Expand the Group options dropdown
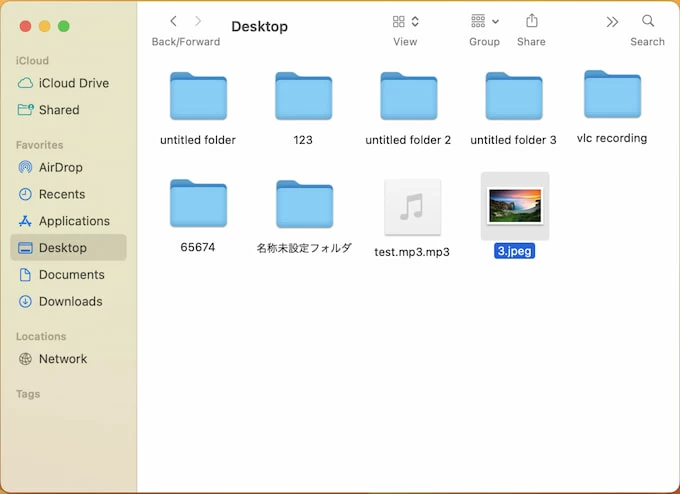 click(484, 21)
